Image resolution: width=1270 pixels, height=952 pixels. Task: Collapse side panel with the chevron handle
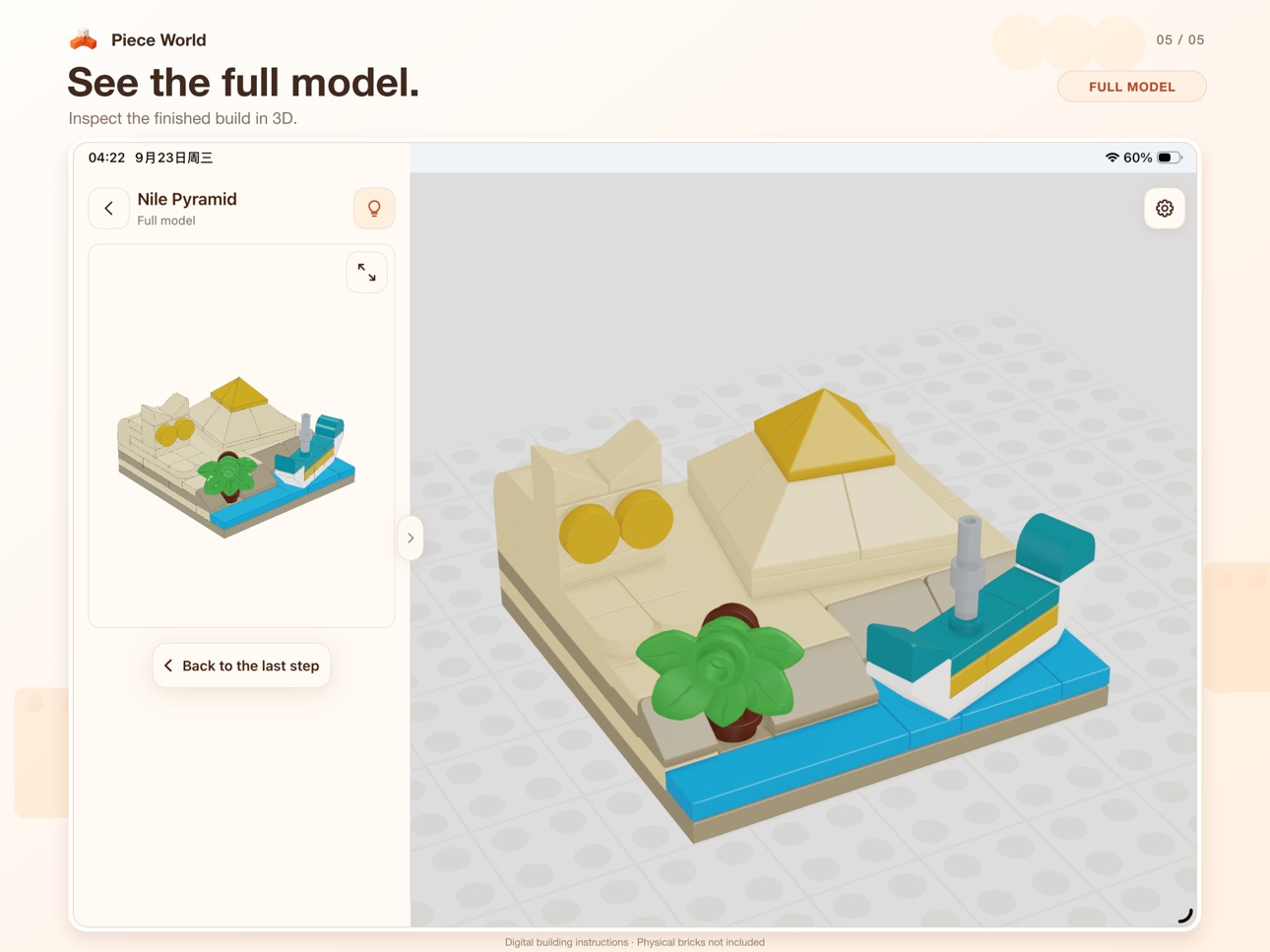coord(411,539)
